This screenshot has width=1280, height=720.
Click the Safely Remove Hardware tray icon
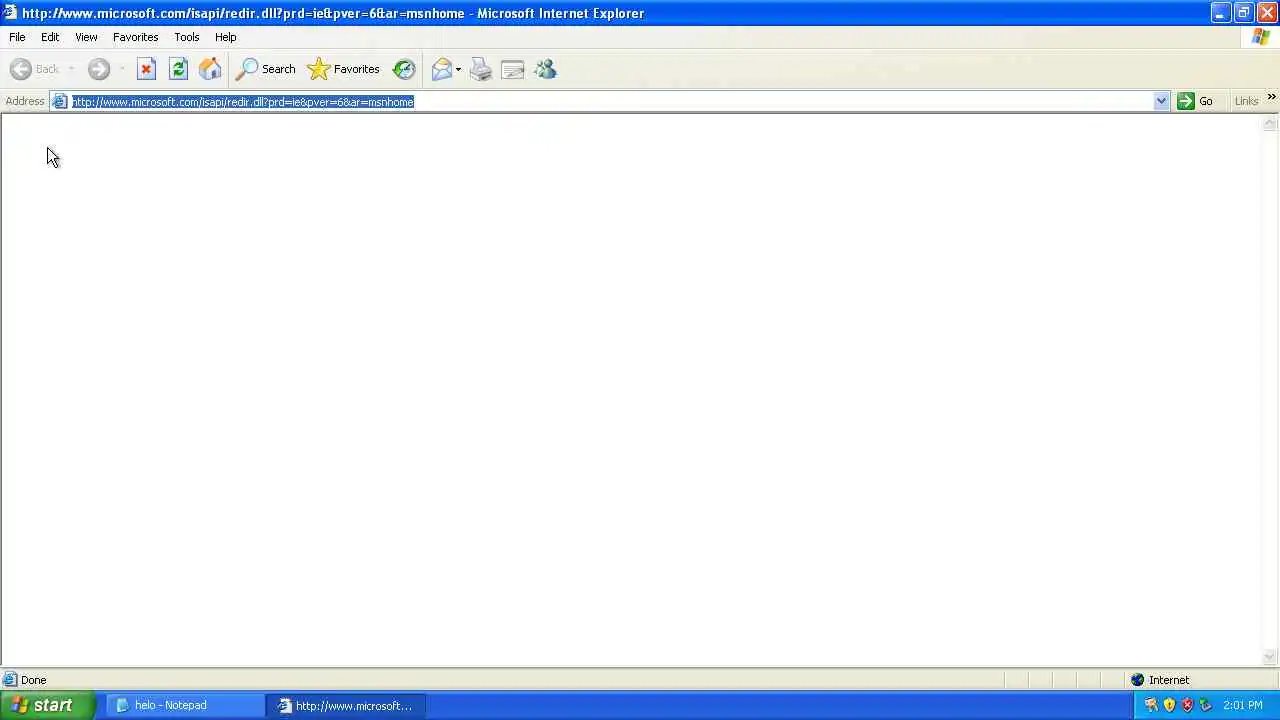(x=1205, y=705)
